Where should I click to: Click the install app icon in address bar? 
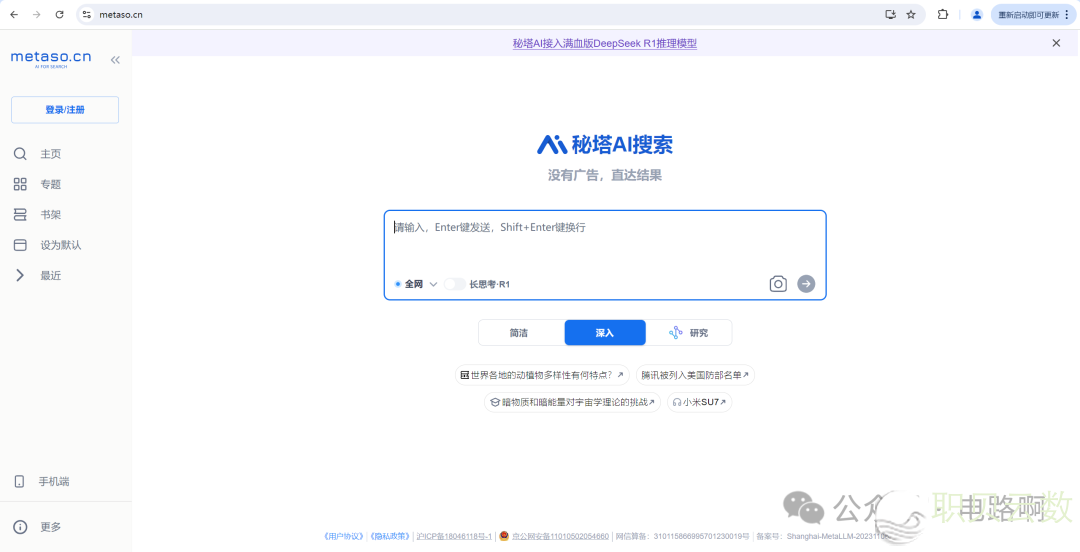tap(890, 14)
